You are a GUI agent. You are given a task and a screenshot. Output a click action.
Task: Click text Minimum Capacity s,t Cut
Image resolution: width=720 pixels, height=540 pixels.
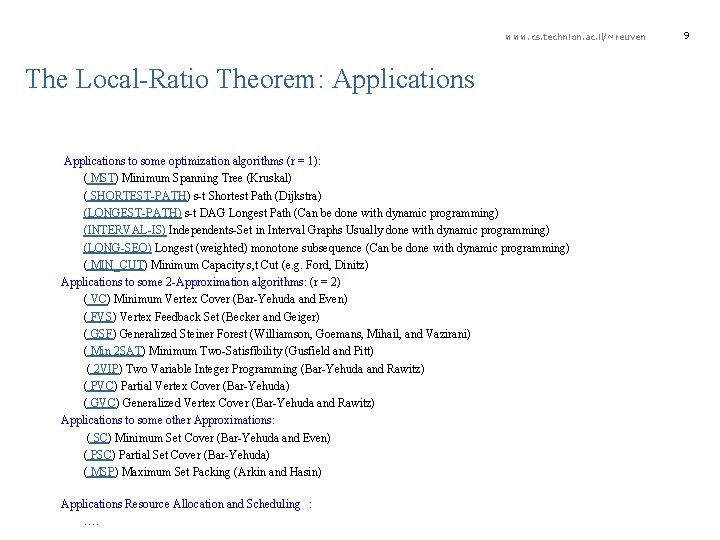point(214,265)
